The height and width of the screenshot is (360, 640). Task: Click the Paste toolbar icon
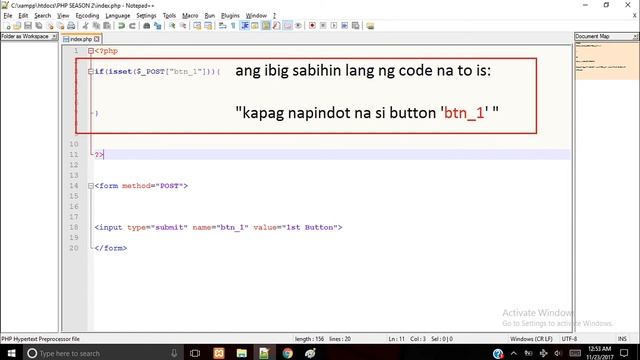[x=107, y=26]
